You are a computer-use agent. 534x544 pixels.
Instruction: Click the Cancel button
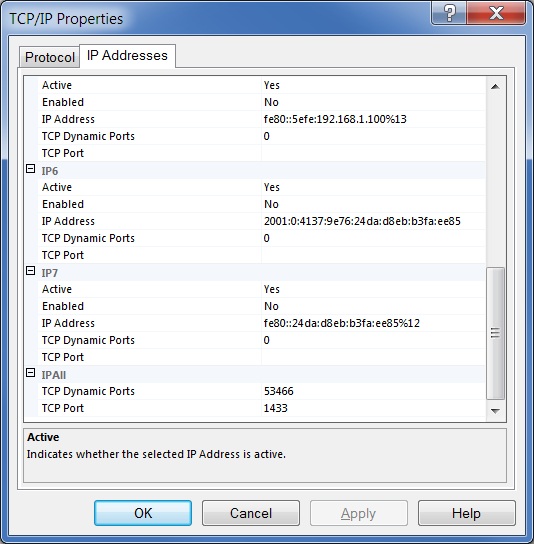pos(251,513)
